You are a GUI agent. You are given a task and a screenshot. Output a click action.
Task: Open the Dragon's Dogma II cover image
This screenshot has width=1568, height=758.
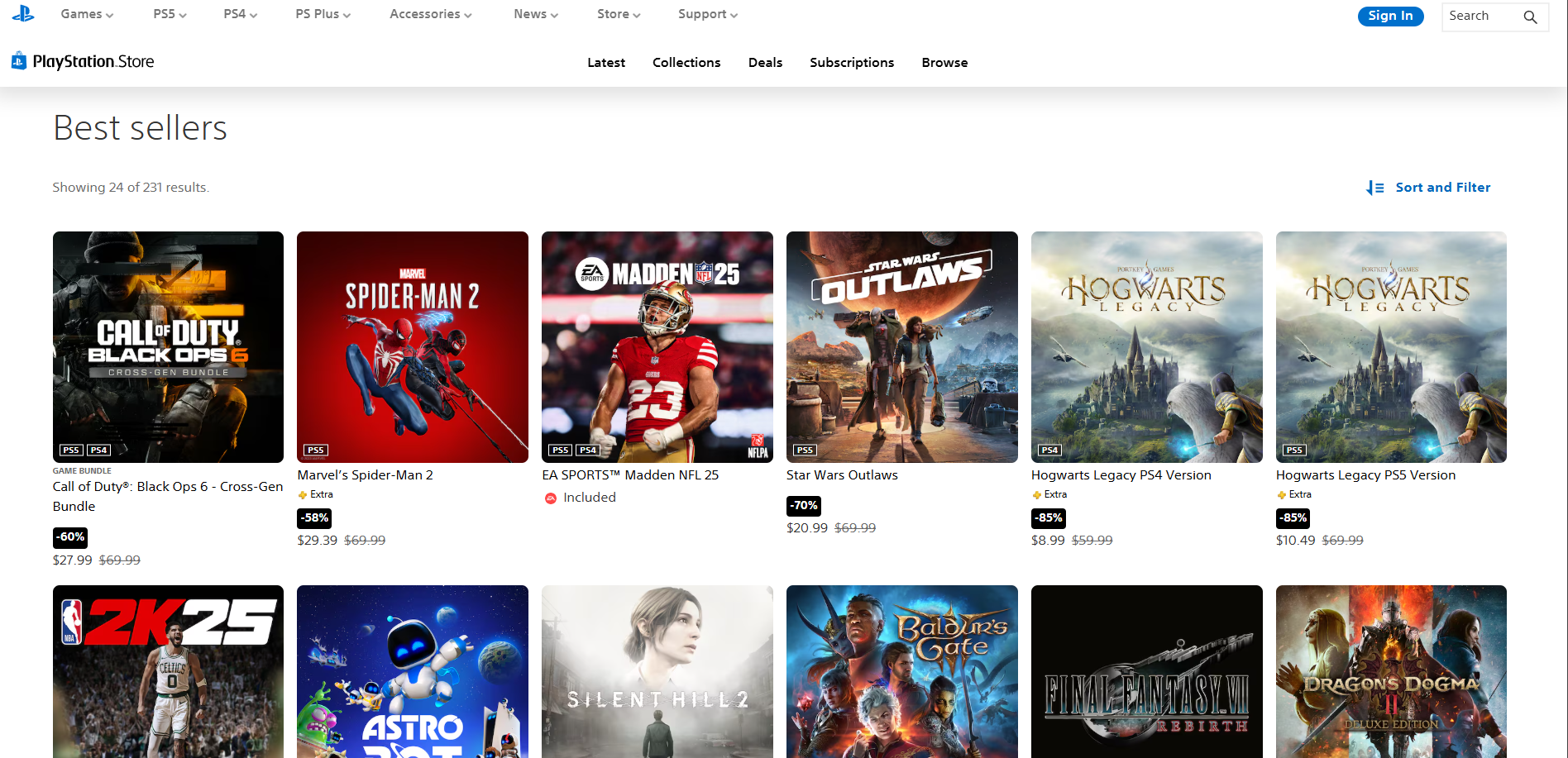1391,671
